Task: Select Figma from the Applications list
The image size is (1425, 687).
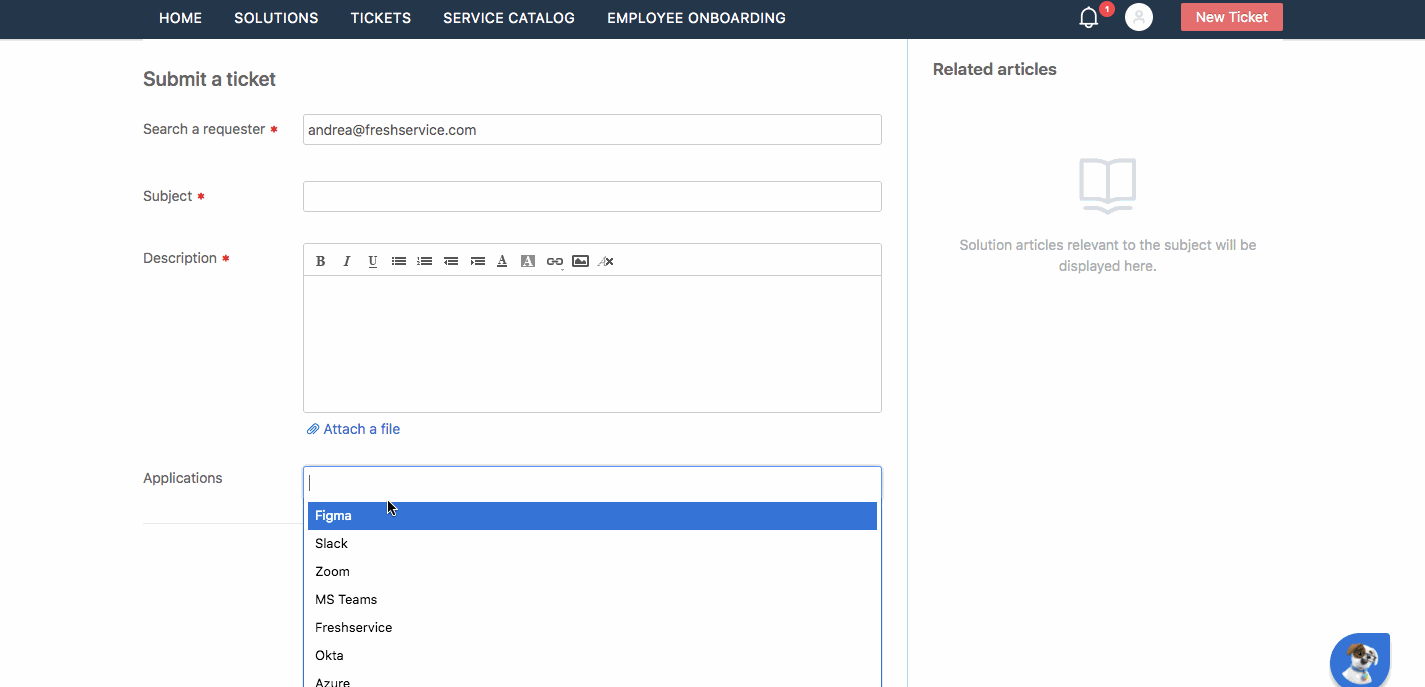Action: point(592,516)
